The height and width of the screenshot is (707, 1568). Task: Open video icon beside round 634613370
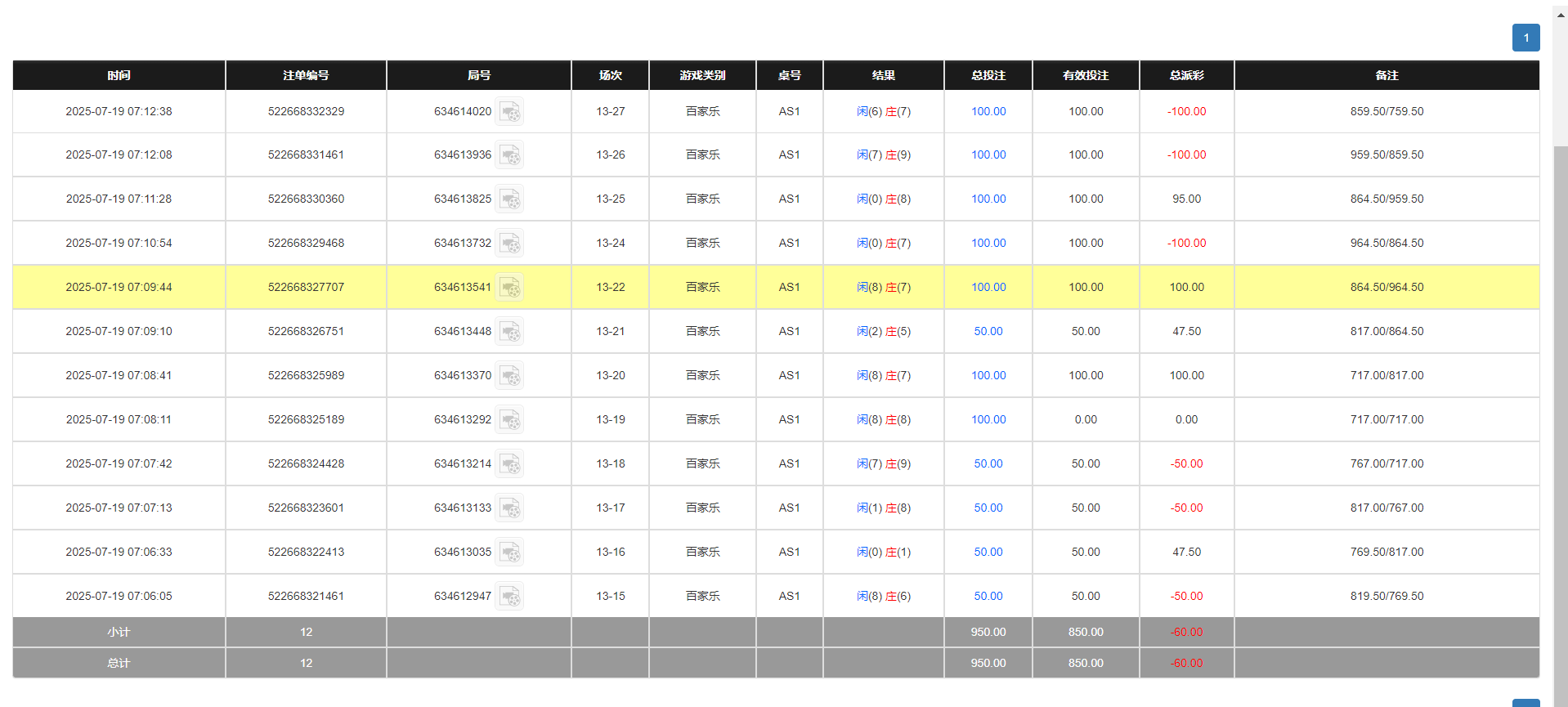coord(509,376)
